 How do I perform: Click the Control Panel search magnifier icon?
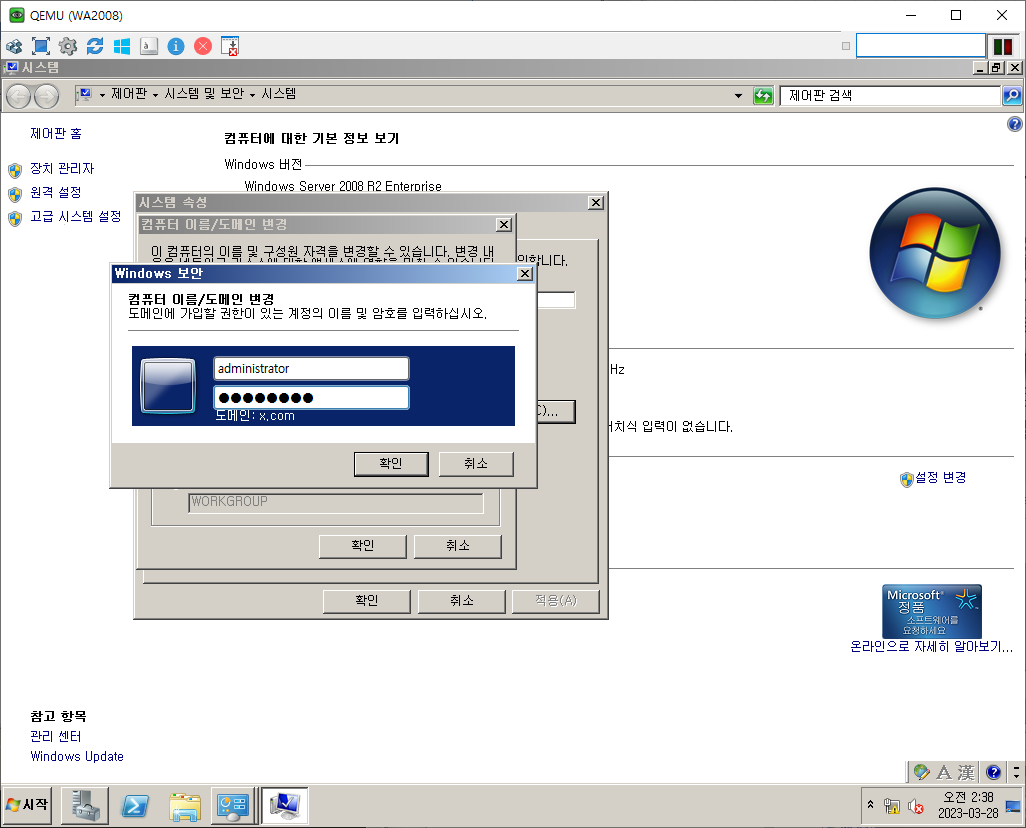coord(1012,96)
